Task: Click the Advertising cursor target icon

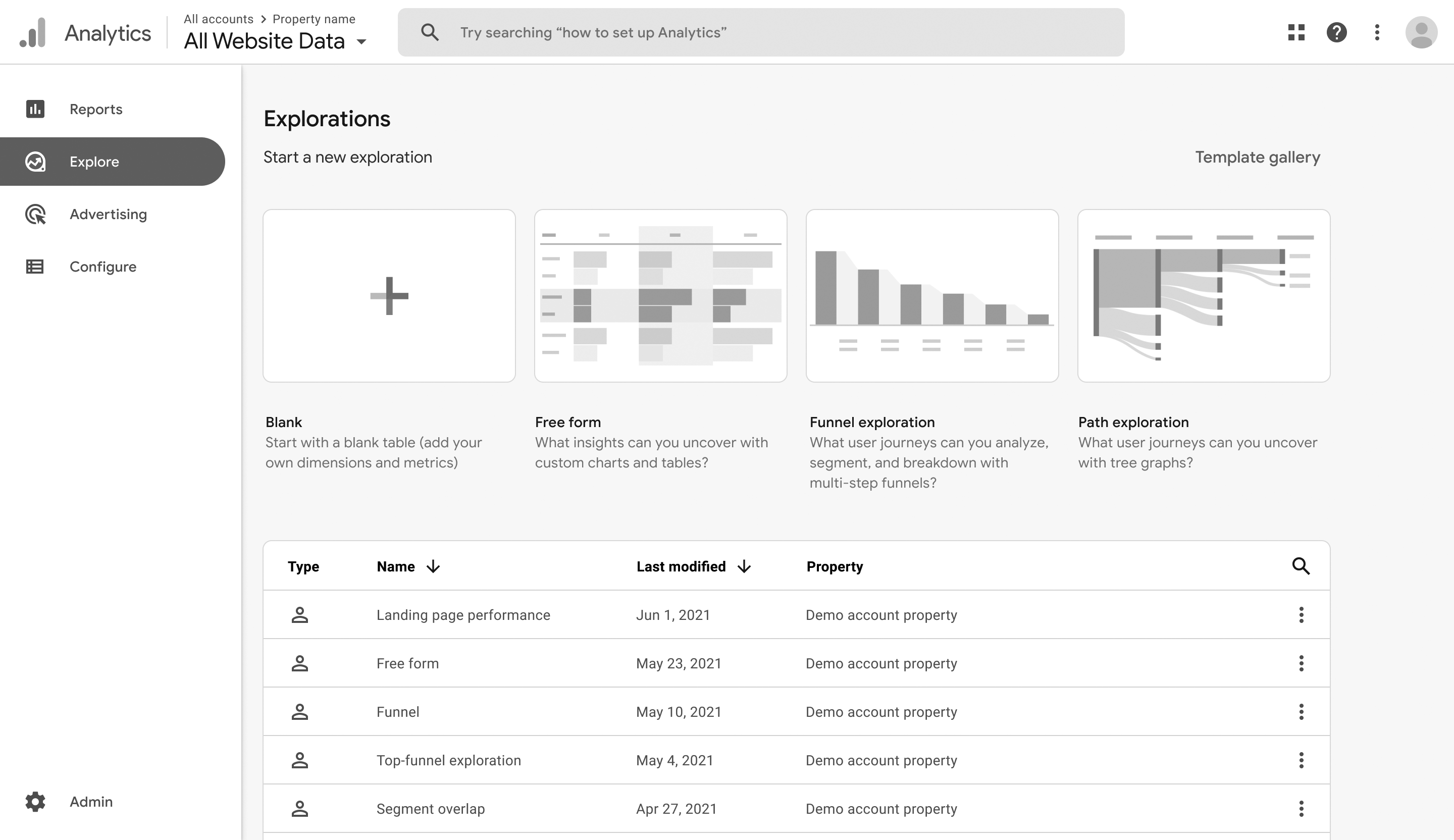Action: [35, 214]
